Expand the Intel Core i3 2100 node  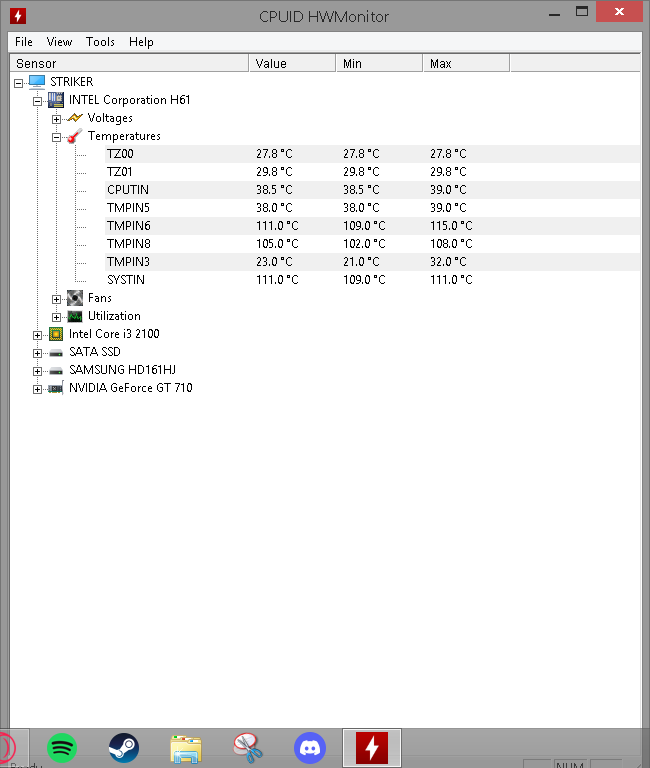pyautogui.click(x=37, y=336)
